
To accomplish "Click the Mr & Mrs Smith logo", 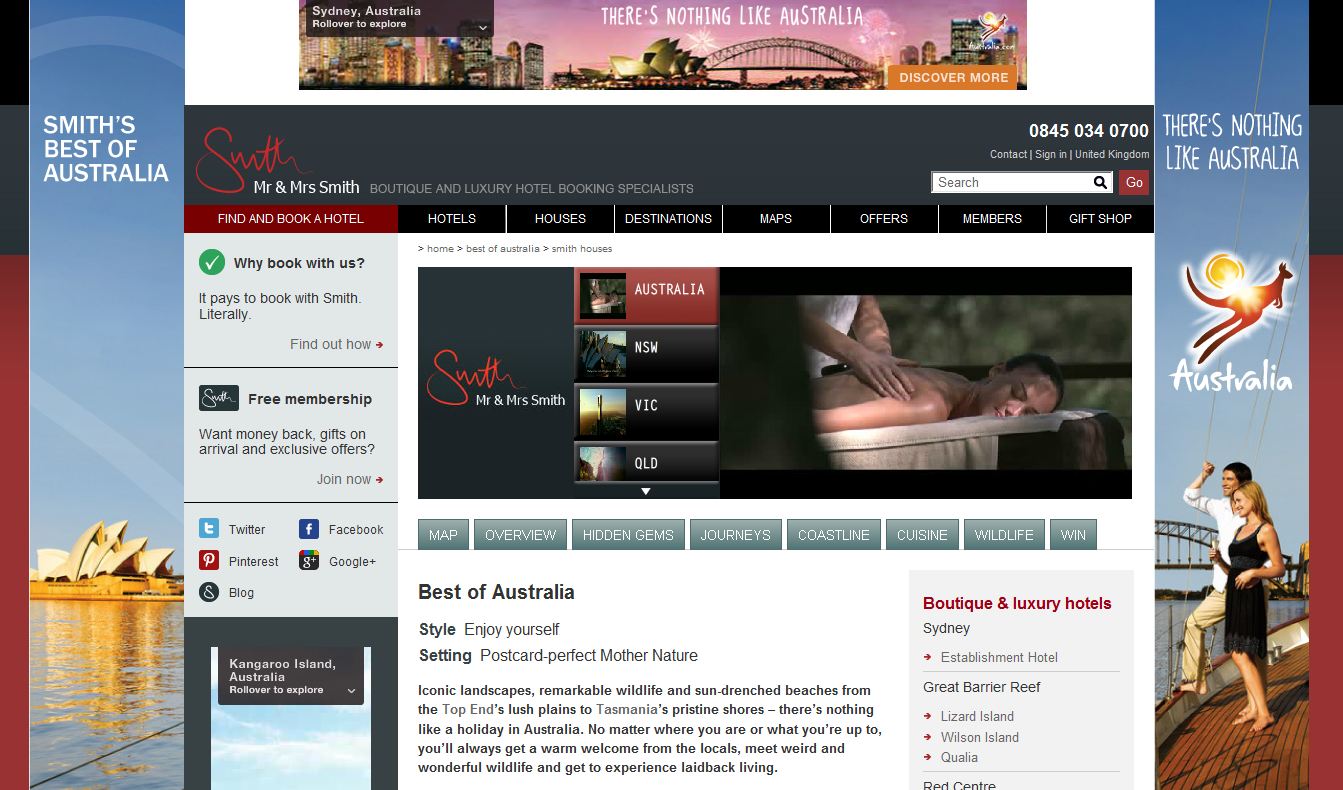I will point(277,162).
